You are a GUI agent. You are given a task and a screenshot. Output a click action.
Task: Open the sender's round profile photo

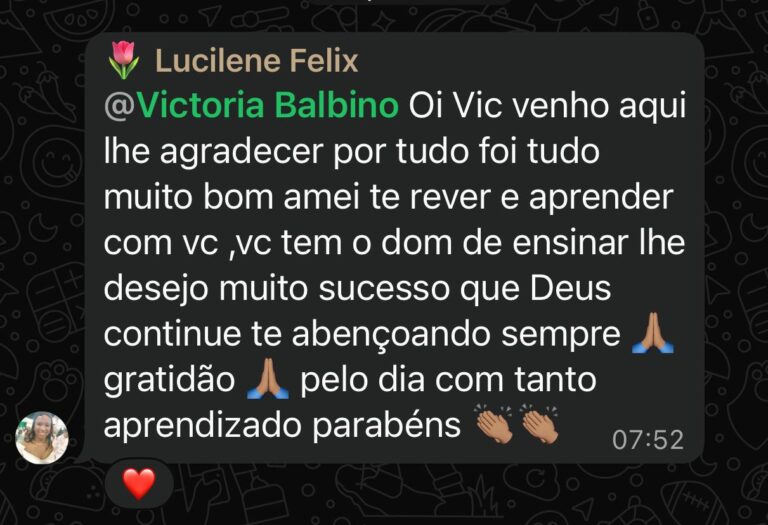(x=42, y=438)
